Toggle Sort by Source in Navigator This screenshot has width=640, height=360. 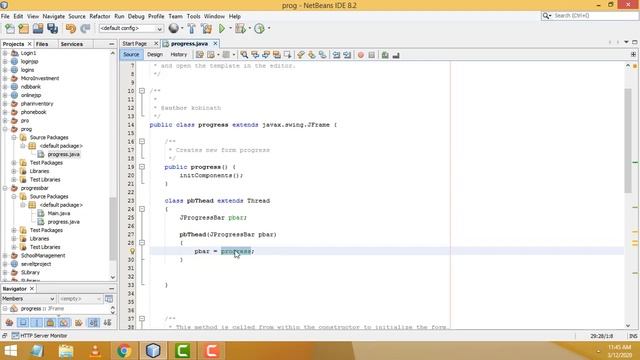[x=107, y=322]
